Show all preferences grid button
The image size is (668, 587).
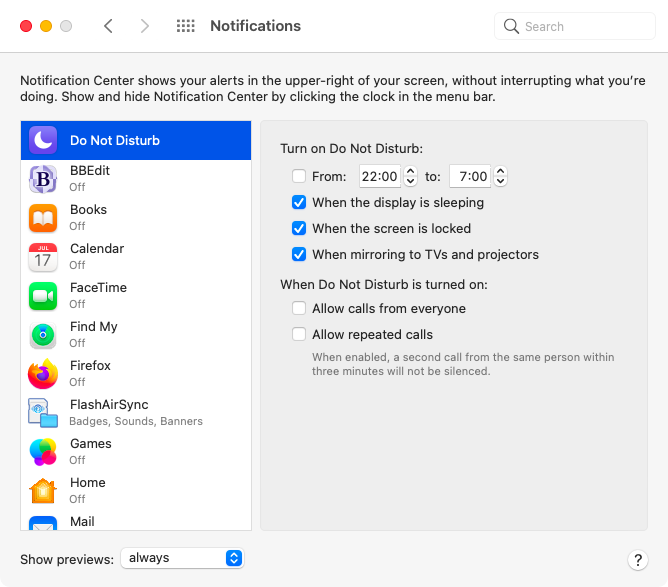(x=185, y=26)
